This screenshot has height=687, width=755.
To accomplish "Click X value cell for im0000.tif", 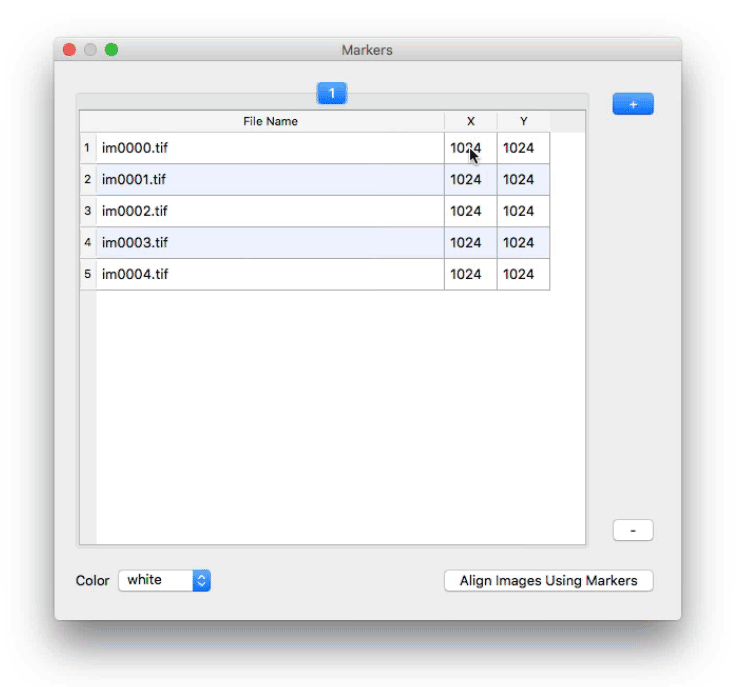I will tap(466, 148).
